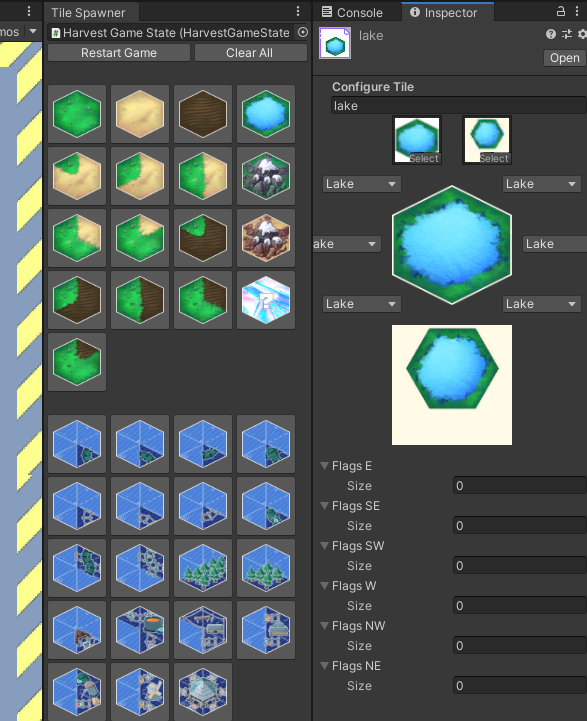The height and width of the screenshot is (721, 587).
Task: Select the green snowy mountain tile
Action: pyautogui.click(x=266, y=176)
